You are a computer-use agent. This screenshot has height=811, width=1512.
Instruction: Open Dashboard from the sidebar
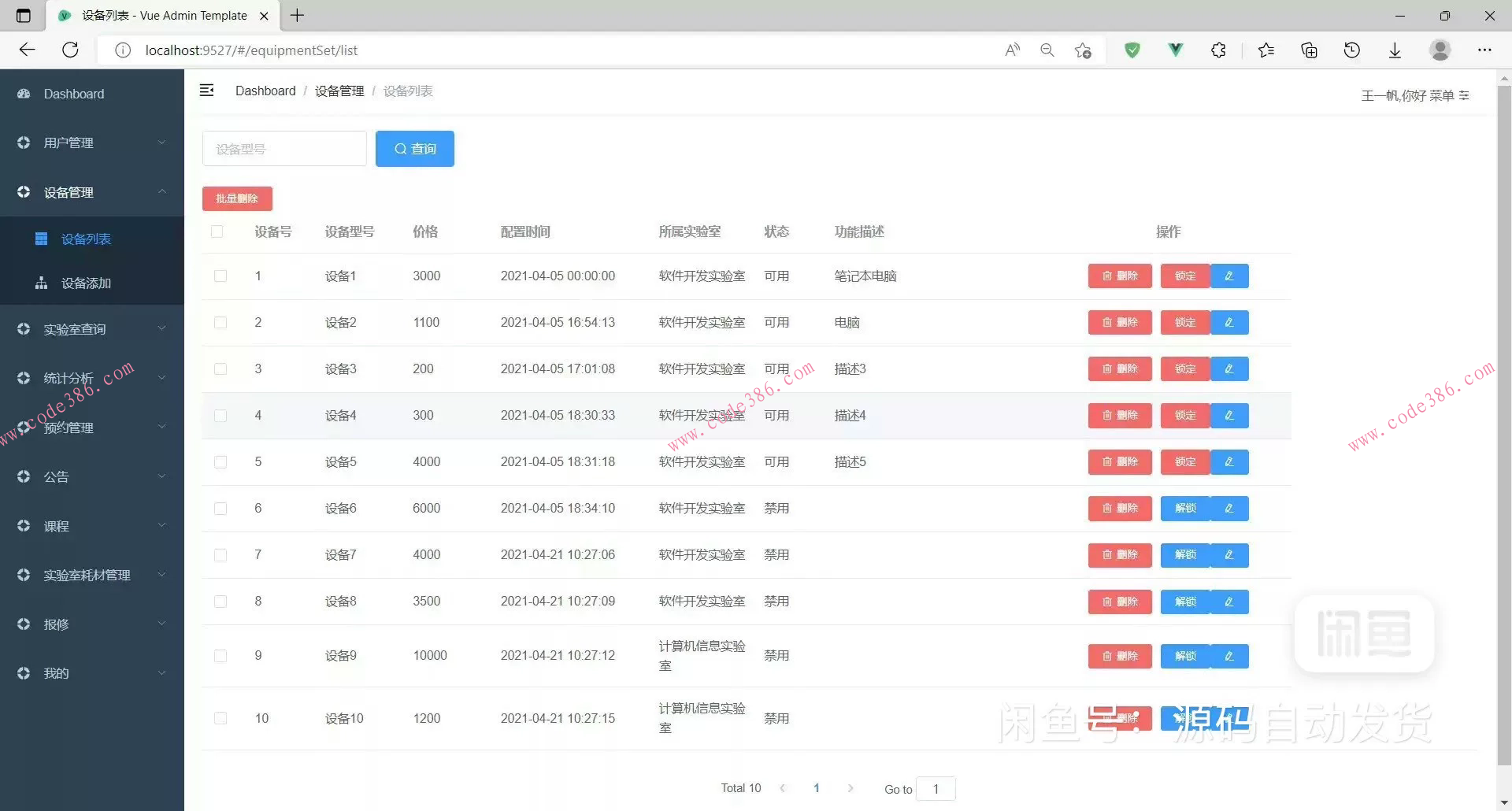[75, 94]
